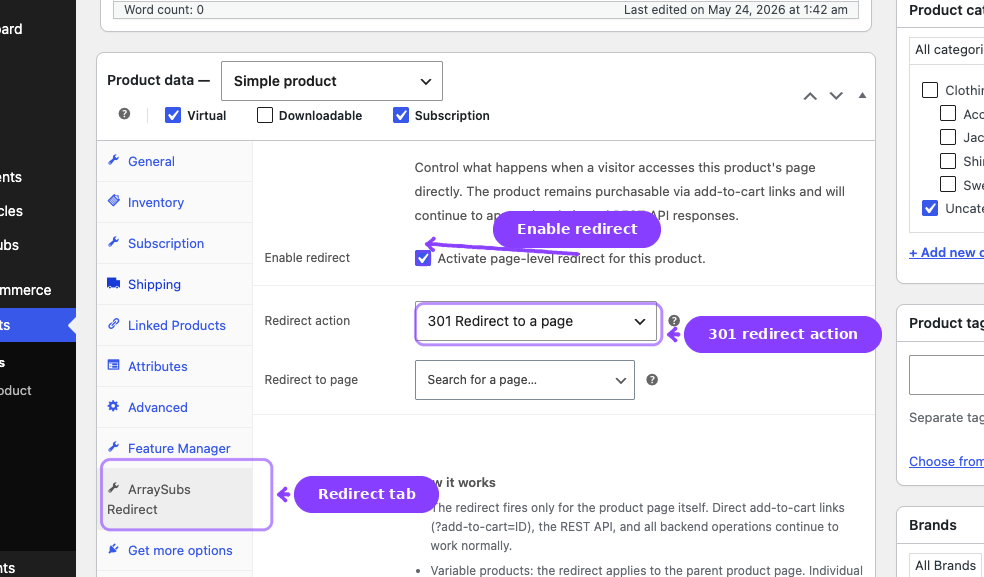Click into the Product tags input field
984x577 pixels.
[x=946, y=375]
